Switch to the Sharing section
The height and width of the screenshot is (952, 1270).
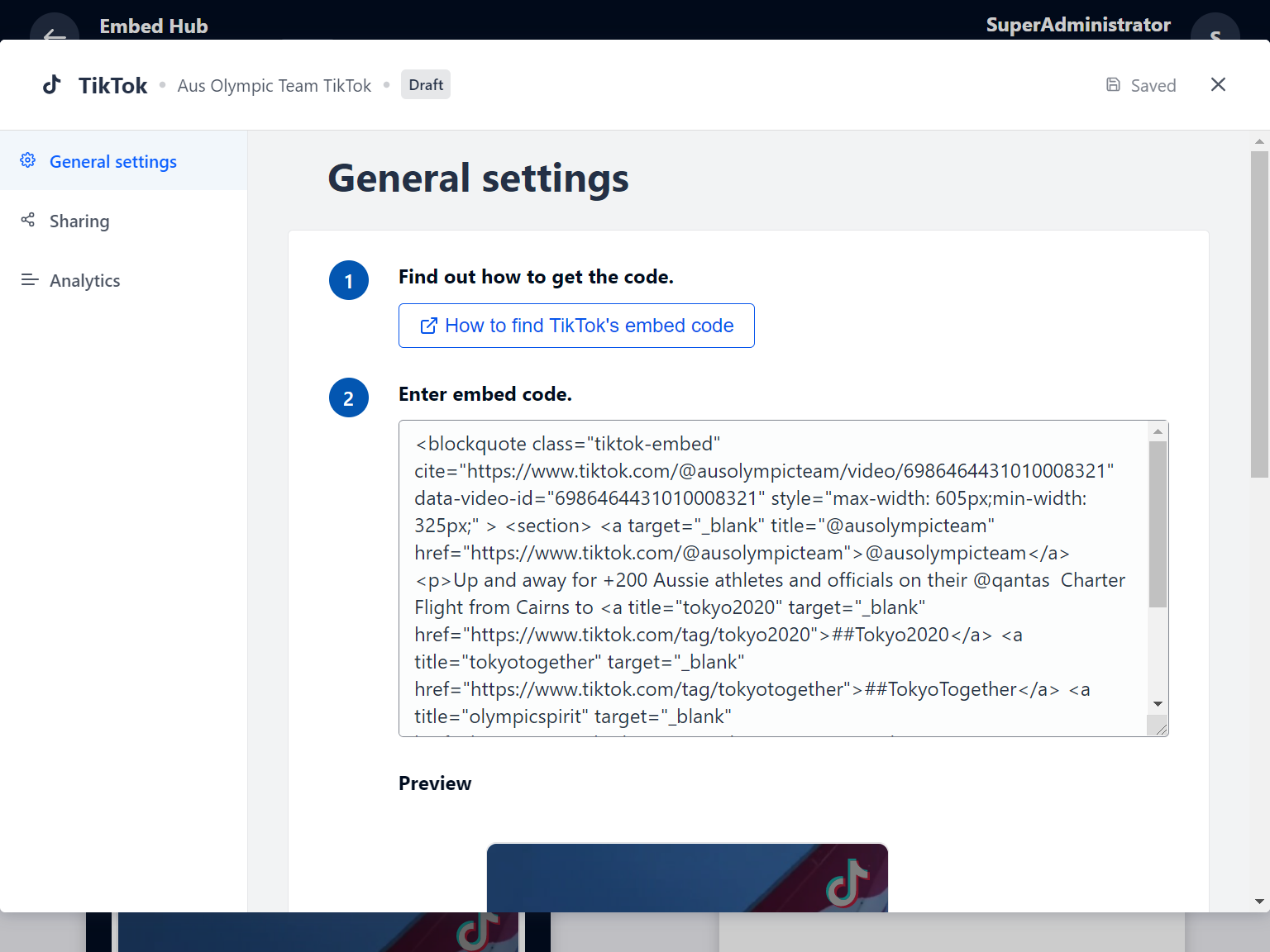pos(79,221)
